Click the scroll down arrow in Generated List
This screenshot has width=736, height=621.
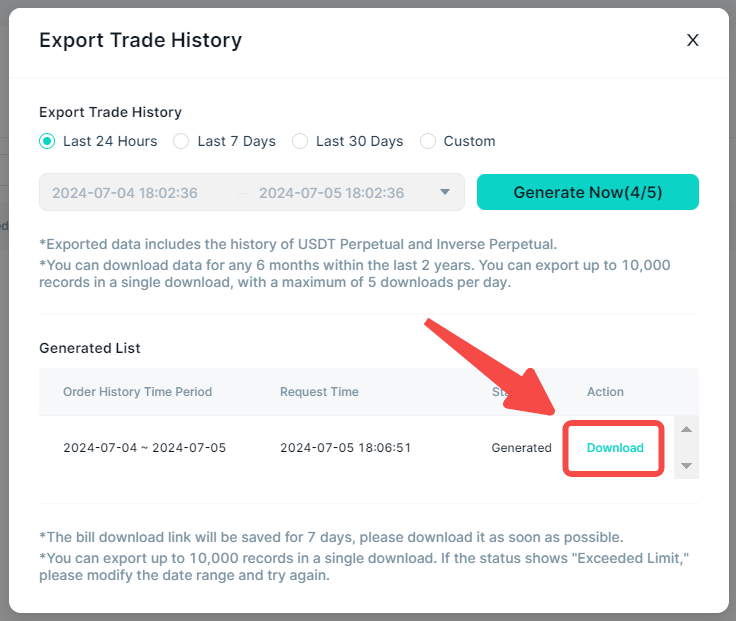(686, 466)
